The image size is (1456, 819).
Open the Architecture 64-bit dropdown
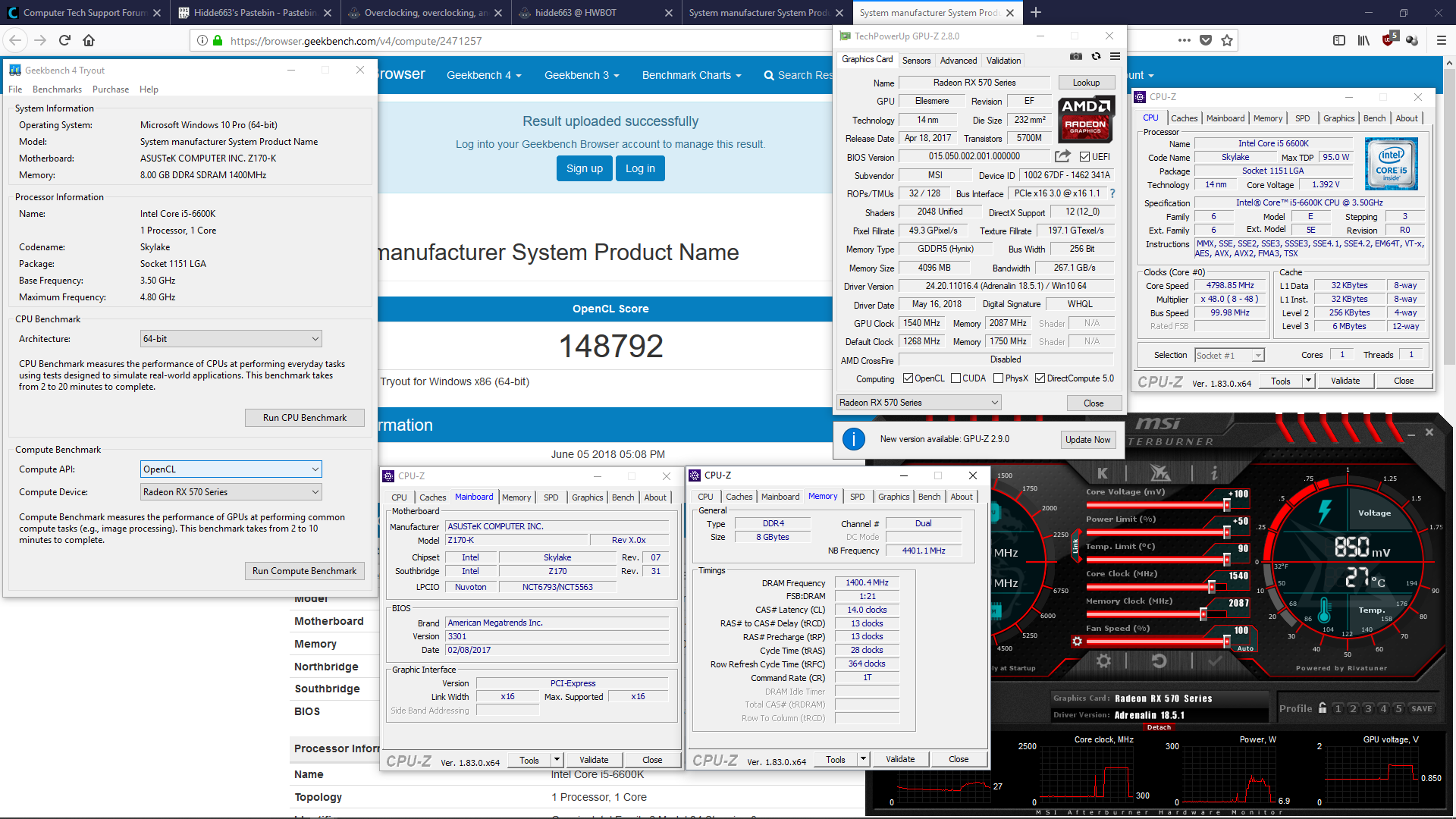point(231,339)
